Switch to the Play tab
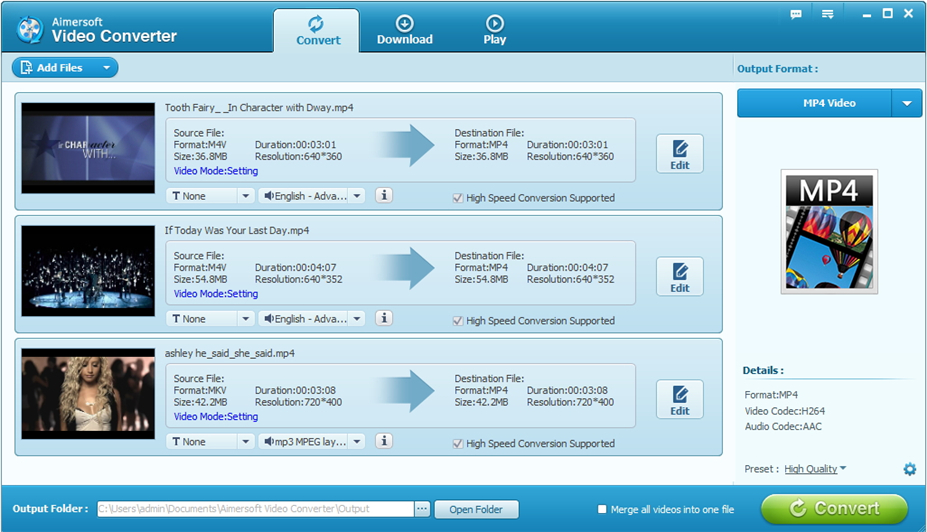 (494, 30)
